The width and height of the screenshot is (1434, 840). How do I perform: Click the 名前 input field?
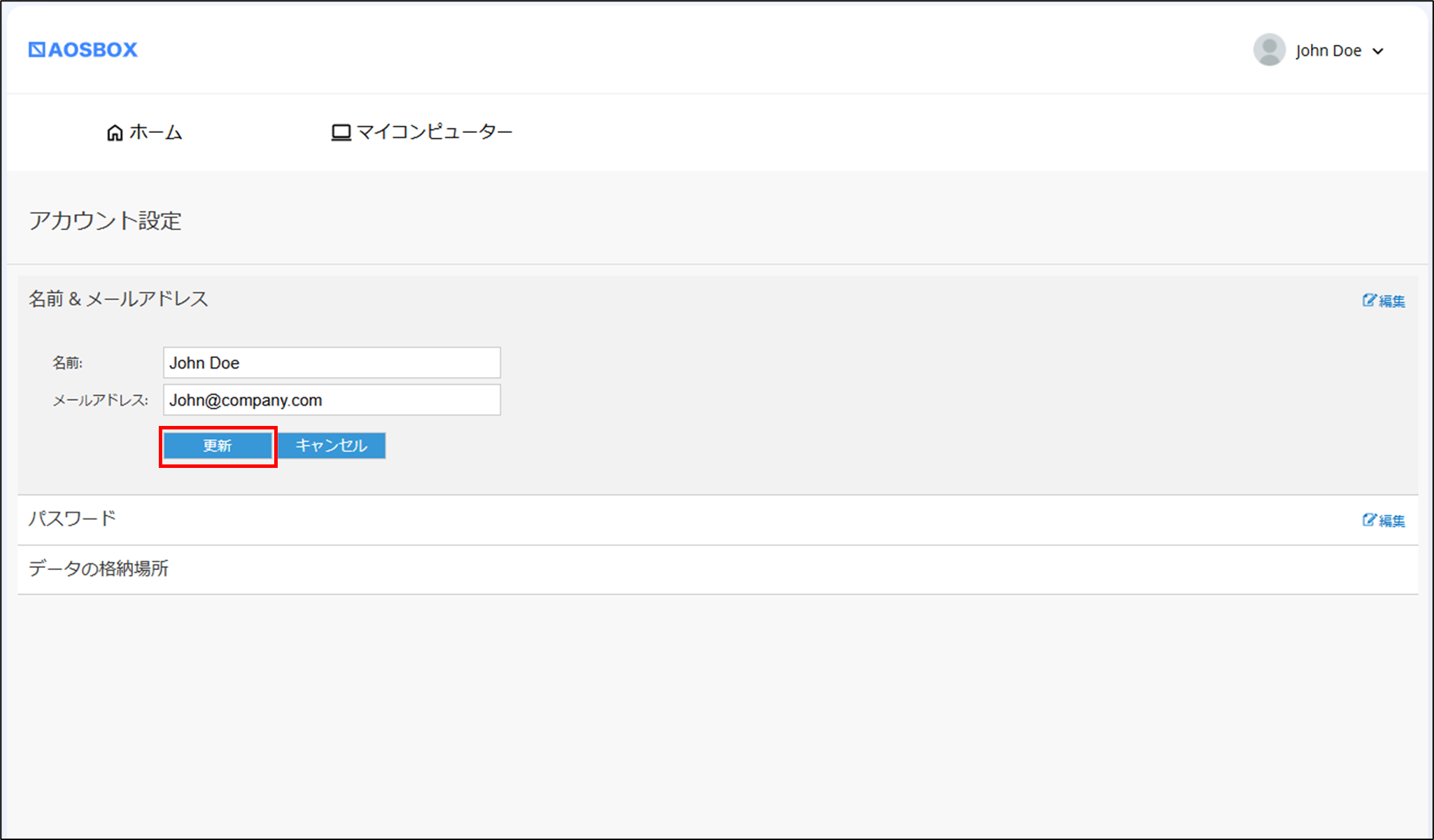[x=332, y=363]
